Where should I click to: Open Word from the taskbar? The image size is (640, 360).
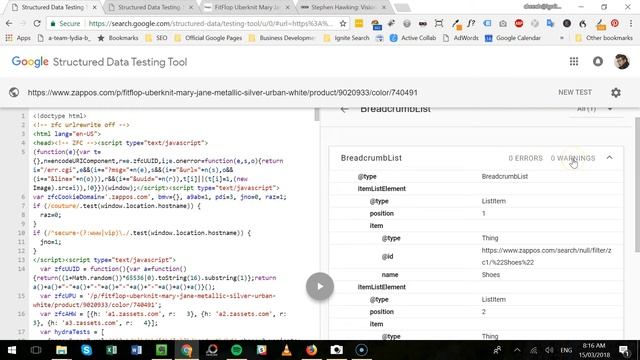click(136, 350)
